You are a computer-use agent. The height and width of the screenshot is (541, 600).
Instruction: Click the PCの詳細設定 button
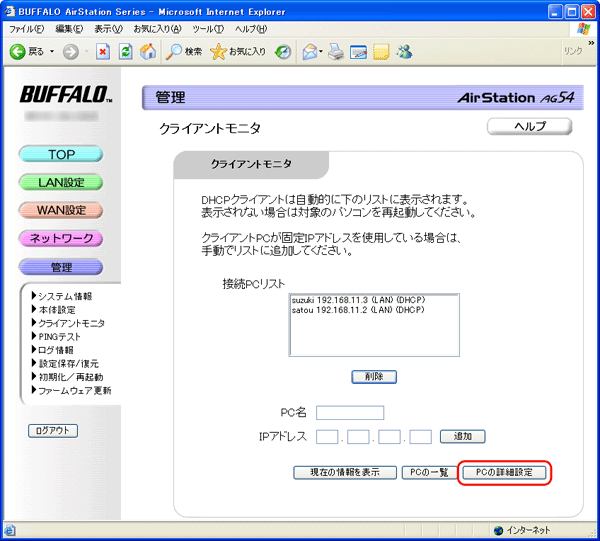pos(504,473)
